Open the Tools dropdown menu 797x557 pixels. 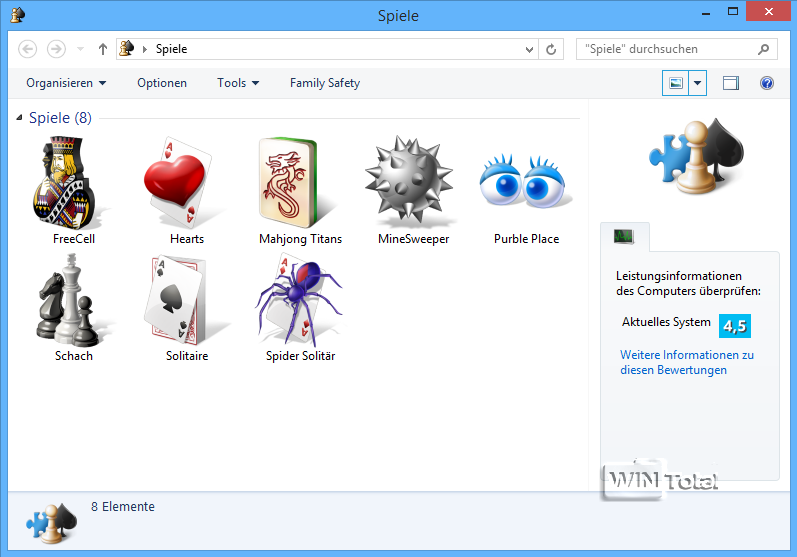238,83
